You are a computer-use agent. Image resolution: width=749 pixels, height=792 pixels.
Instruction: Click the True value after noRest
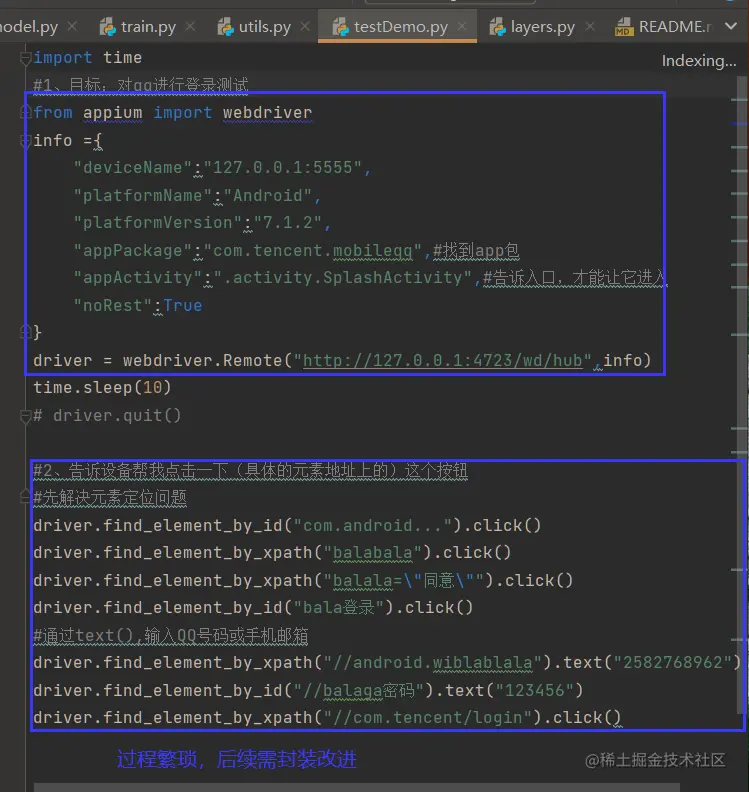point(183,306)
